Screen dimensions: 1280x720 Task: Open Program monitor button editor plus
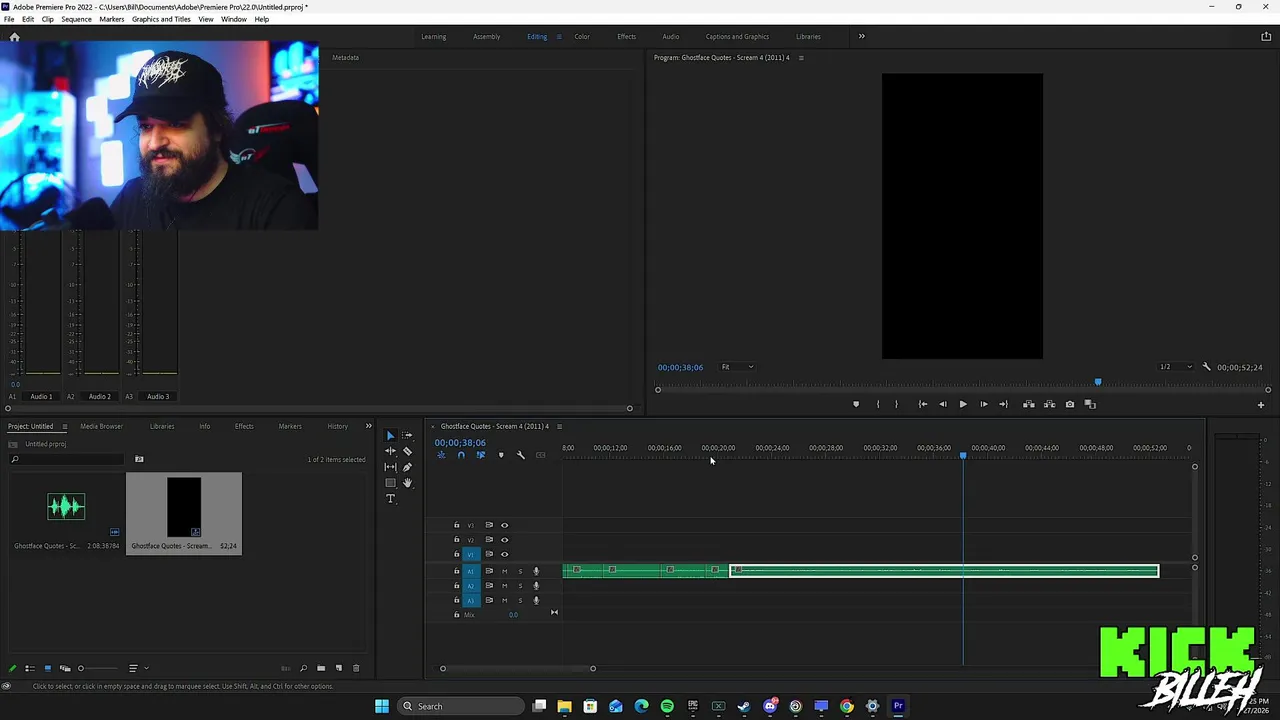tap(1261, 405)
